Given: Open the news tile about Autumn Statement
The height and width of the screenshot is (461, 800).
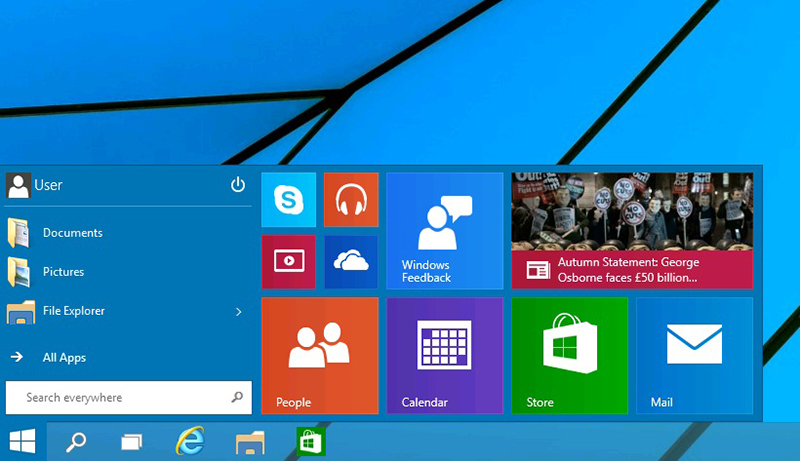Looking at the screenshot, I should [x=632, y=231].
